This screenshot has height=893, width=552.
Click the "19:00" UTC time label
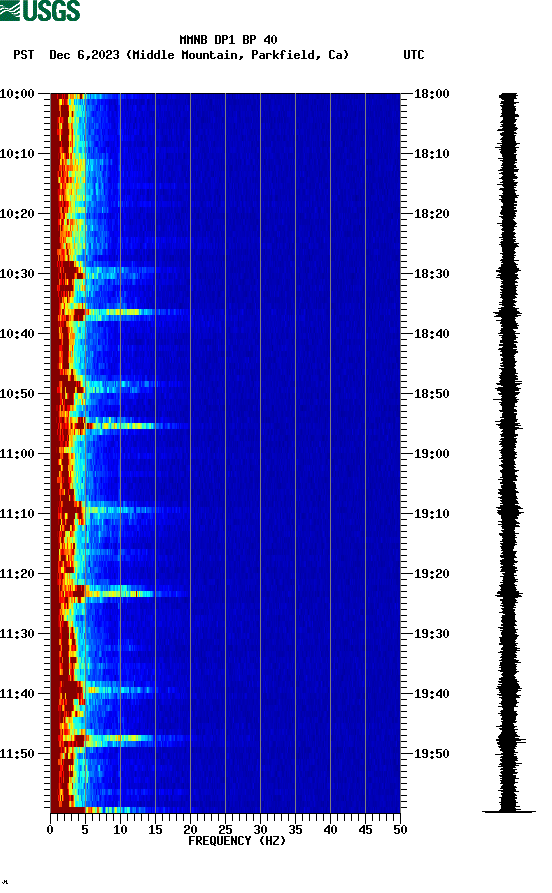coord(432,454)
